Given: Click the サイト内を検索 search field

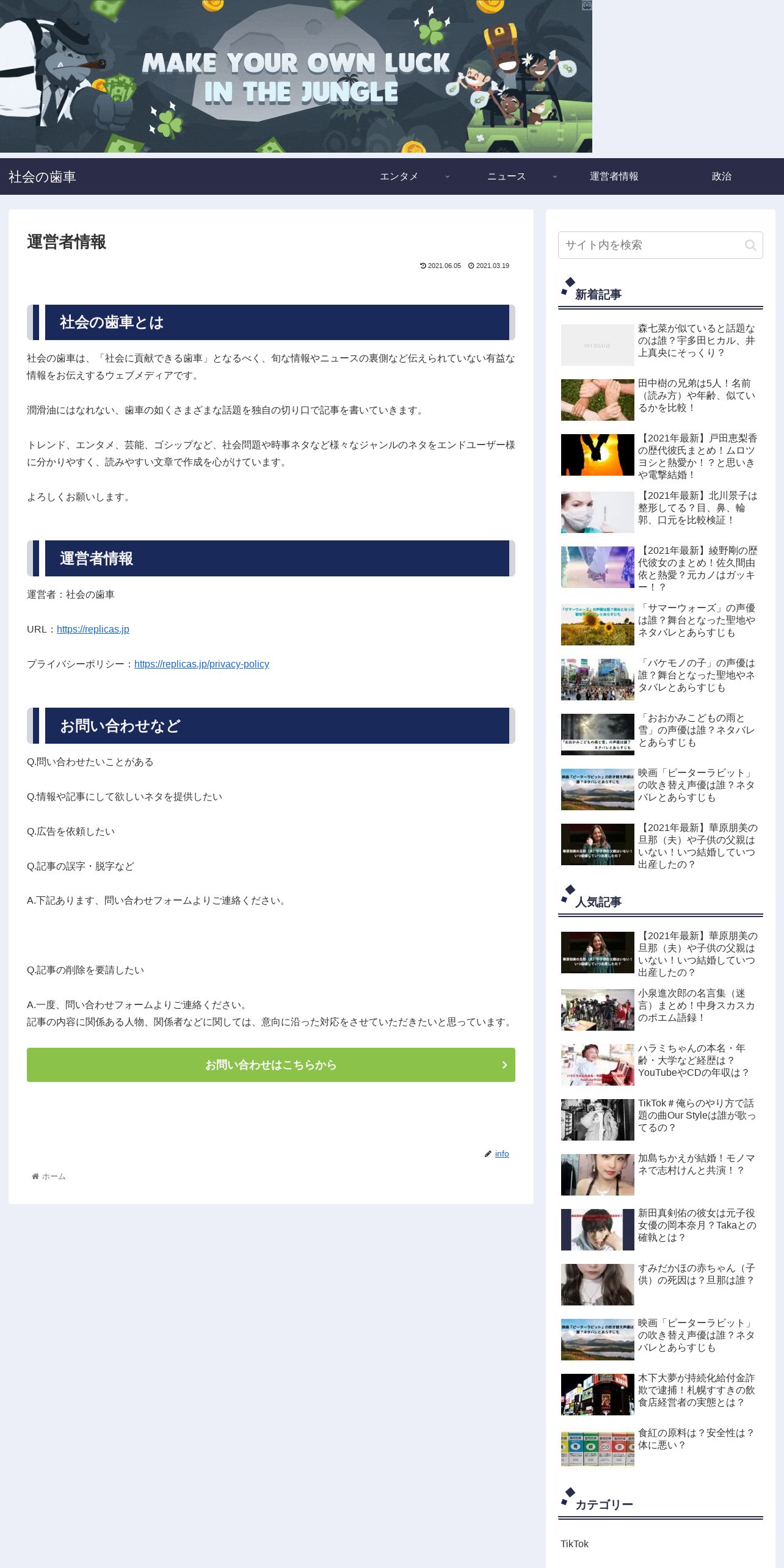Looking at the screenshot, I should pos(660,245).
